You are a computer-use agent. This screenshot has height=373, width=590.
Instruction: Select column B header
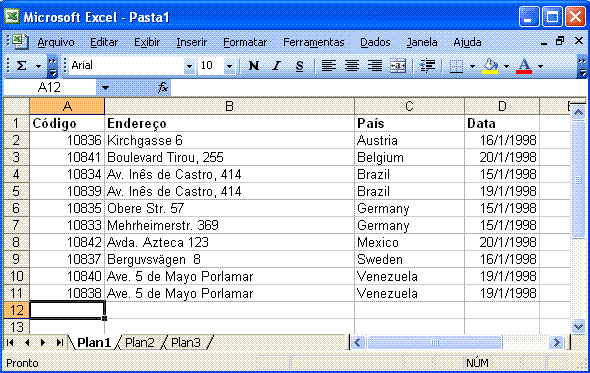pos(229,107)
